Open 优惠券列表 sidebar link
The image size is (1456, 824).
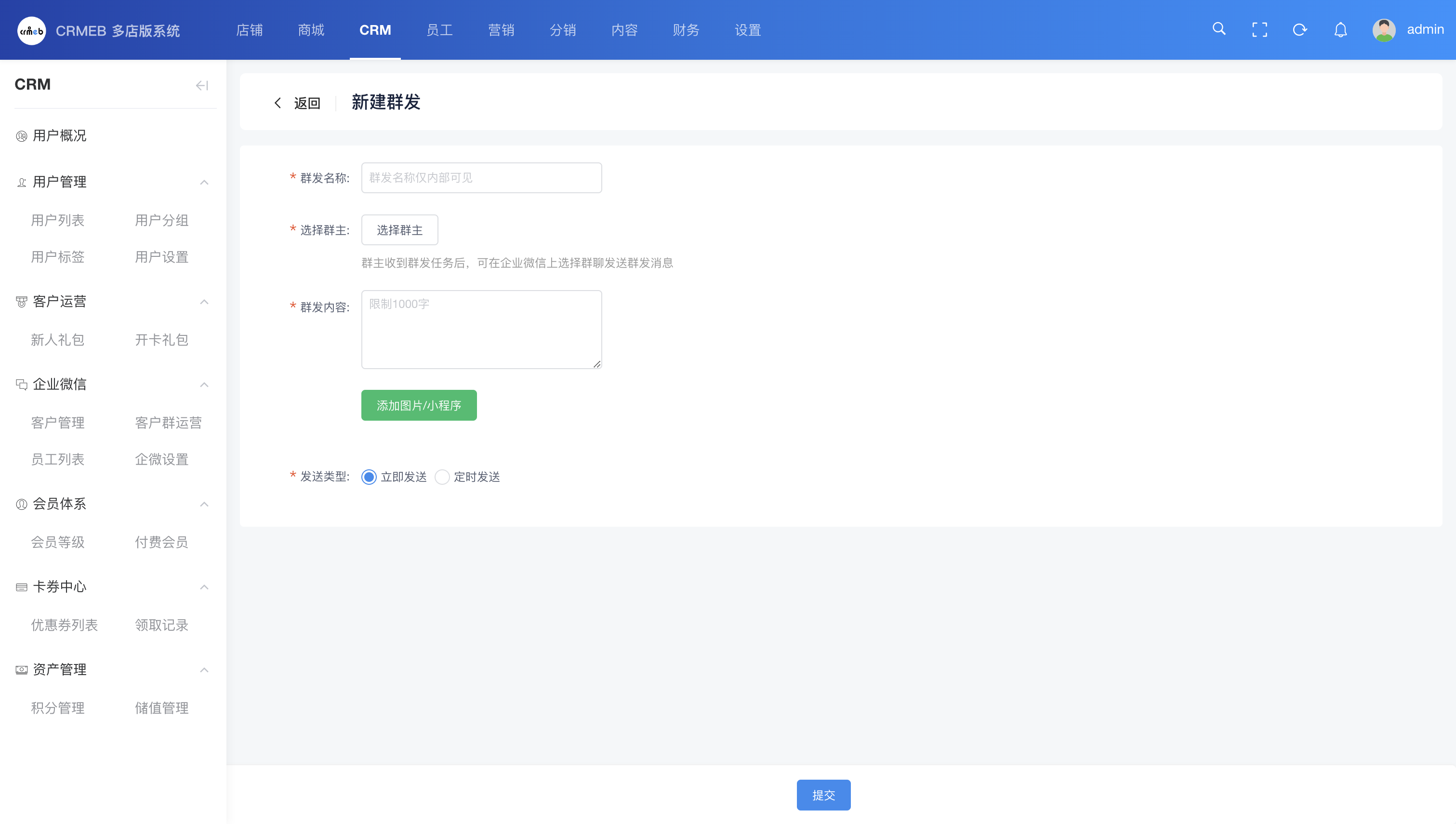coord(65,625)
